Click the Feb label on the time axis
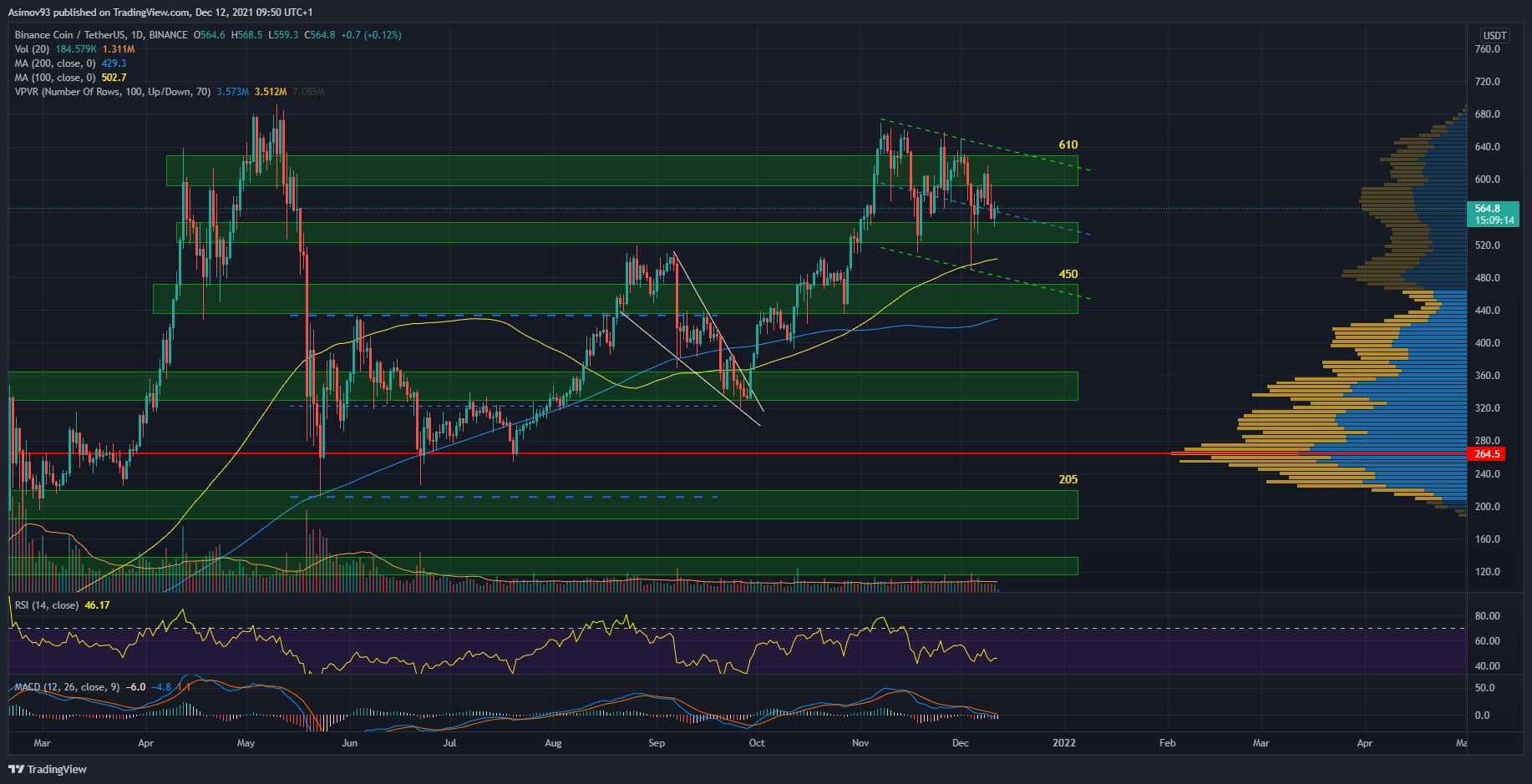This screenshot has width=1532, height=784. (1168, 743)
